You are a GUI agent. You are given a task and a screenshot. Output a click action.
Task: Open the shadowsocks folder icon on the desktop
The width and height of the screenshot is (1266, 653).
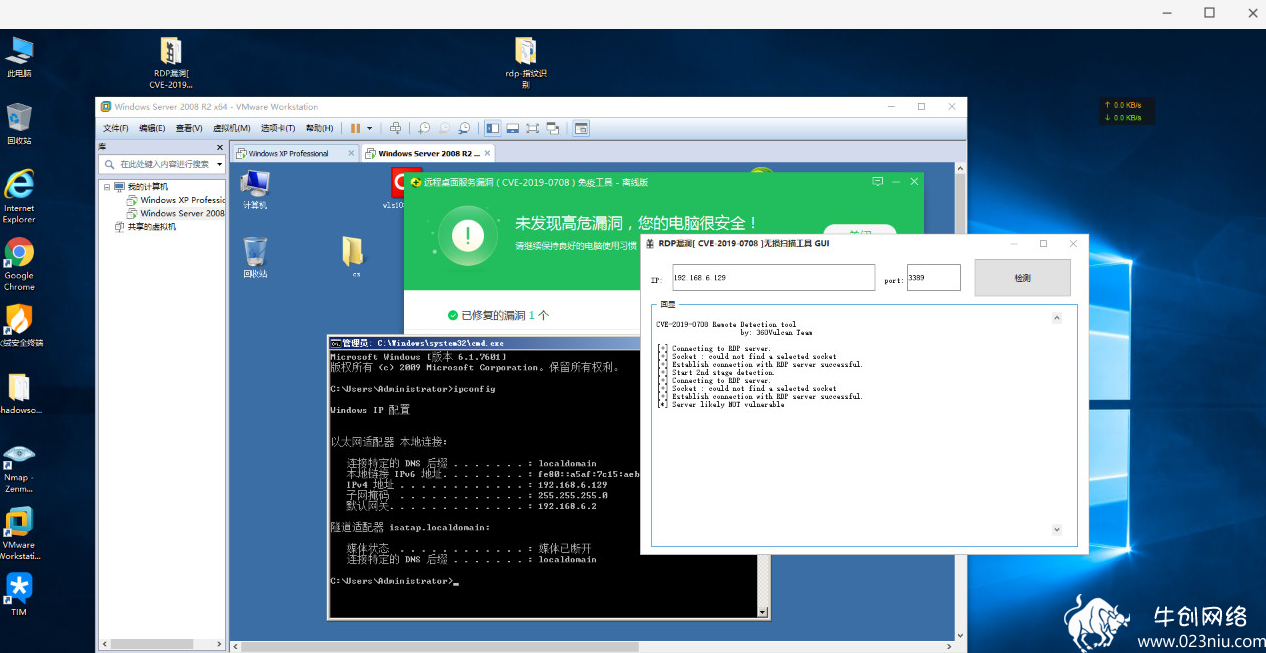click(19, 395)
